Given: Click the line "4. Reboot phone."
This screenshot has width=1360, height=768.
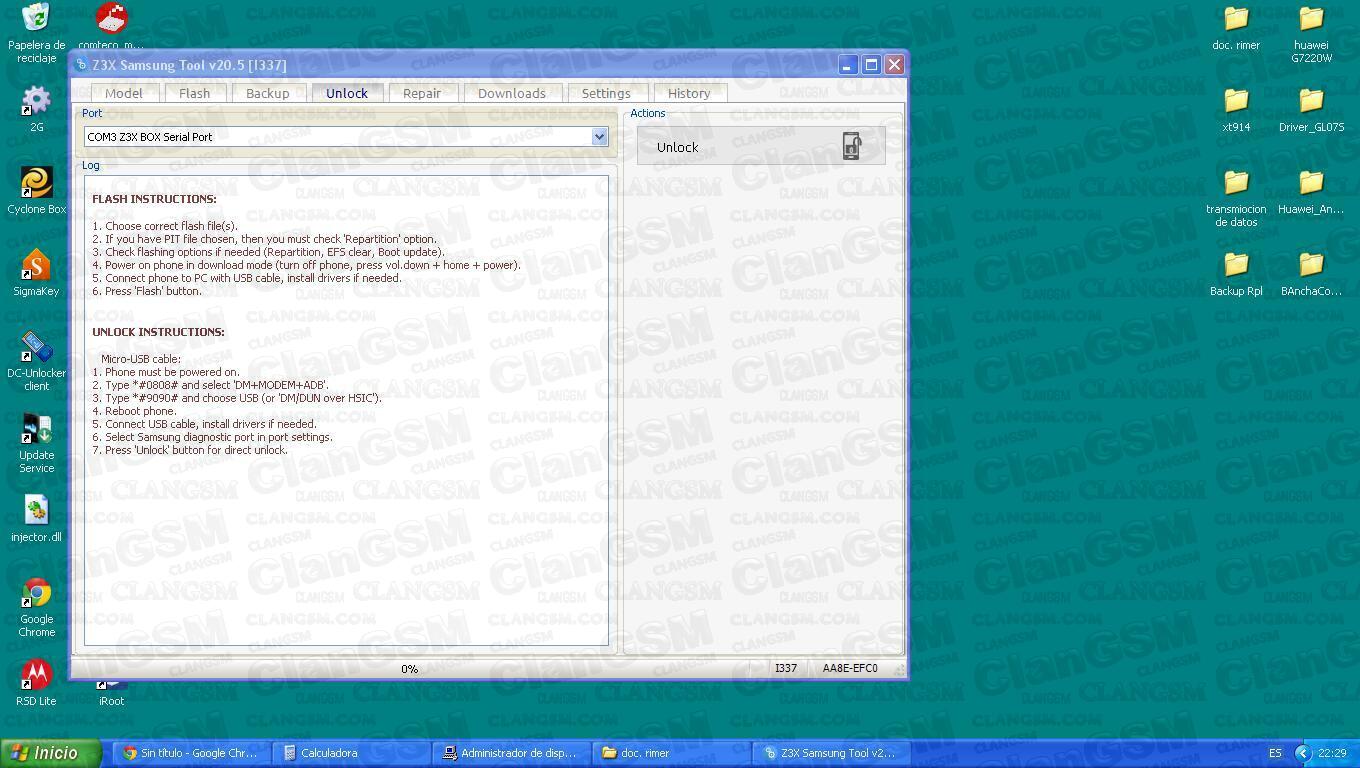Looking at the screenshot, I should [134, 411].
